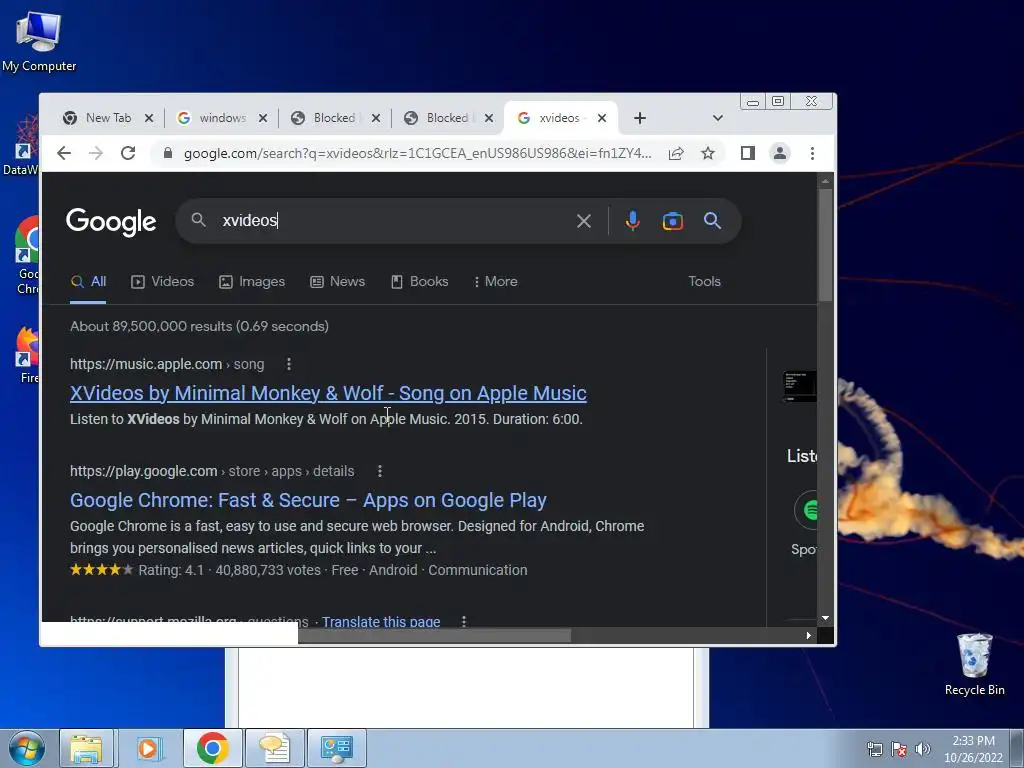Click the browser address bar URL
Viewport: 1024px width, 768px height.
[x=417, y=153]
